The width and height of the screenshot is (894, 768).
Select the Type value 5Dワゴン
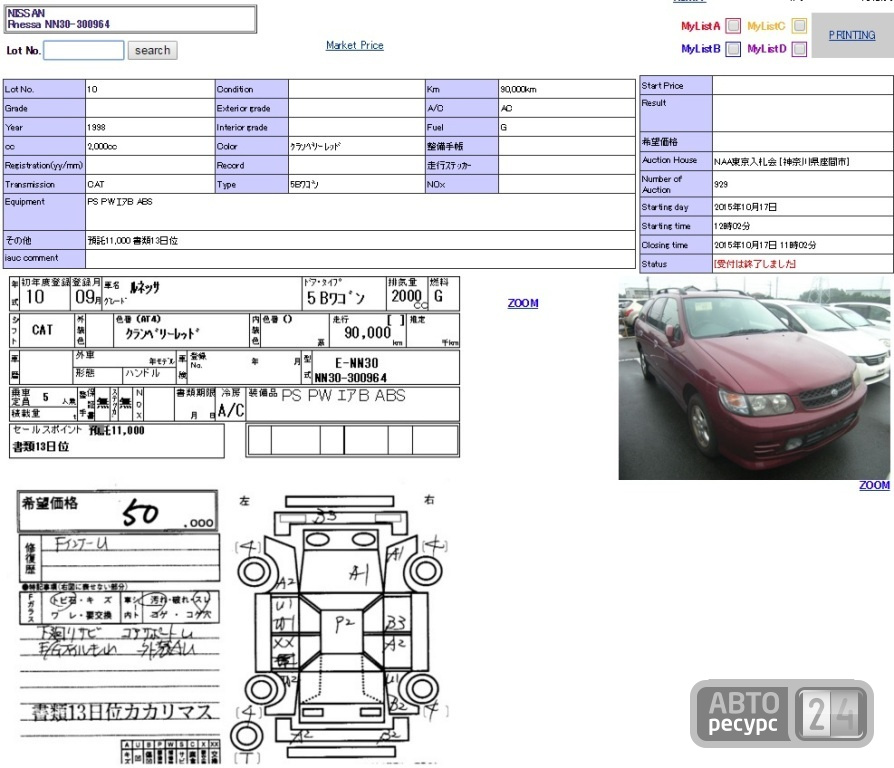coord(304,185)
